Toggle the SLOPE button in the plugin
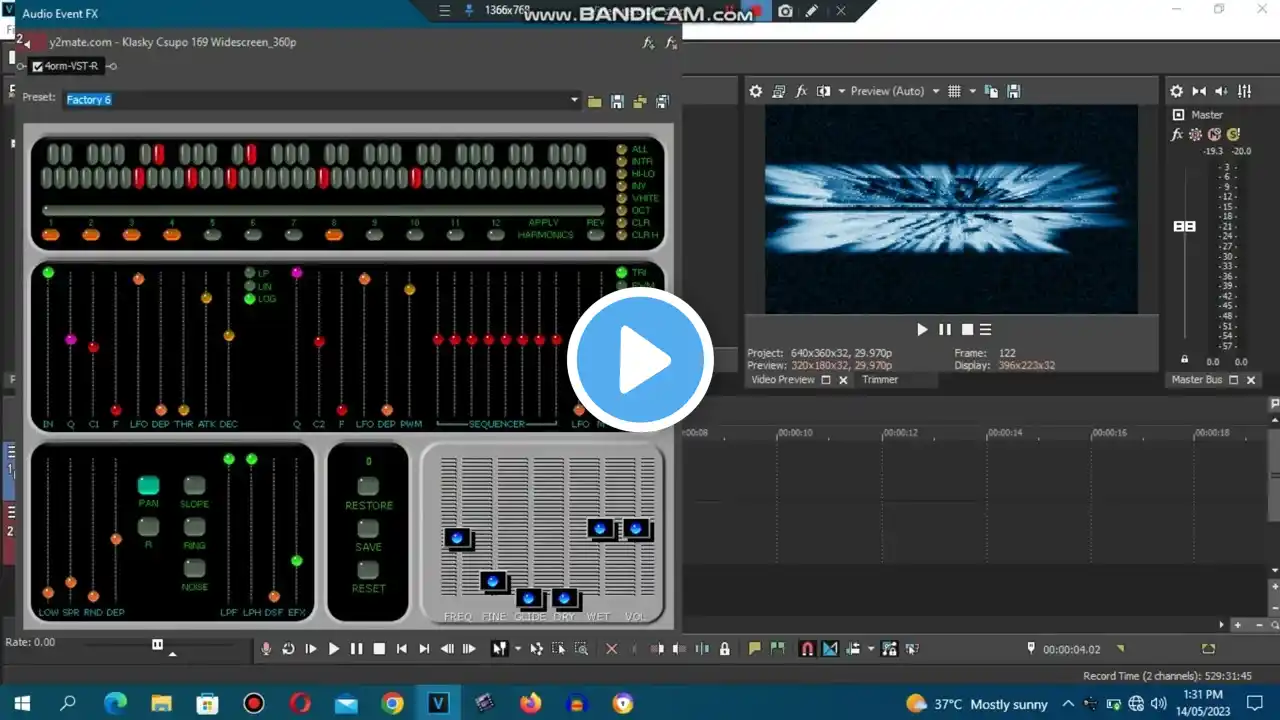Screen dimensions: 1280x720 tap(194, 485)
